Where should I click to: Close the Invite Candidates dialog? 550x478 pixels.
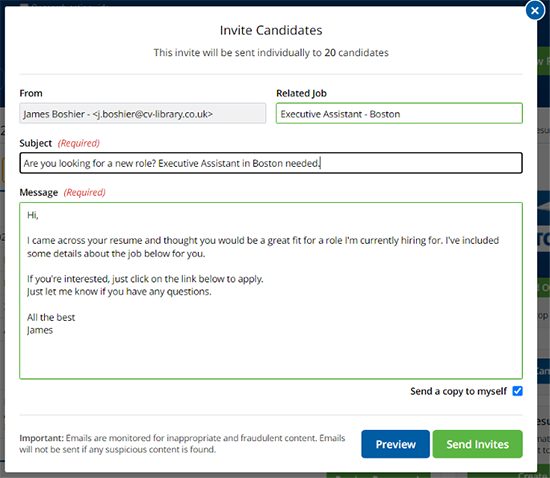pos(535,11)
